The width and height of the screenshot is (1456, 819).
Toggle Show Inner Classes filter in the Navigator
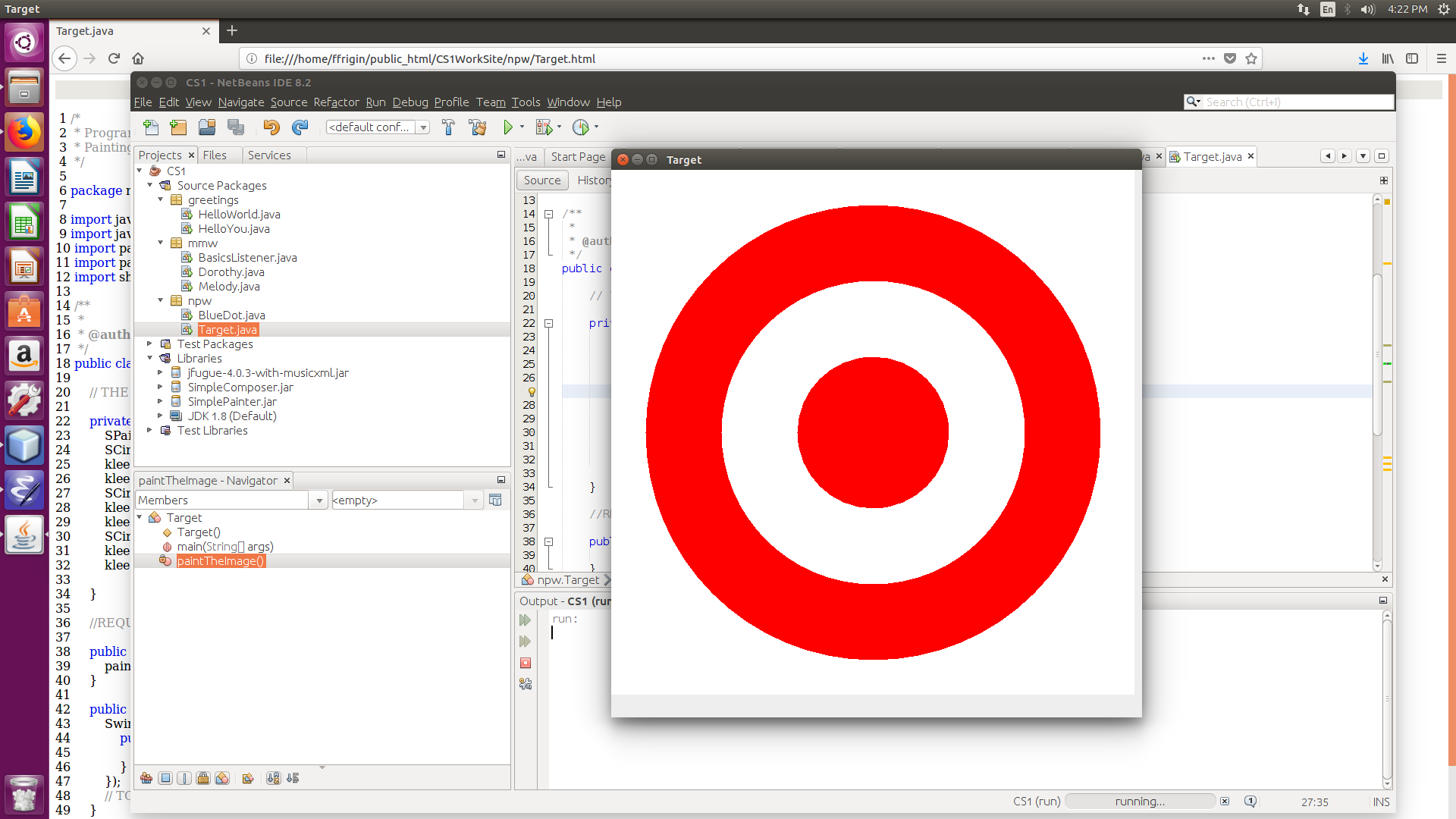(x=222, y=778)
